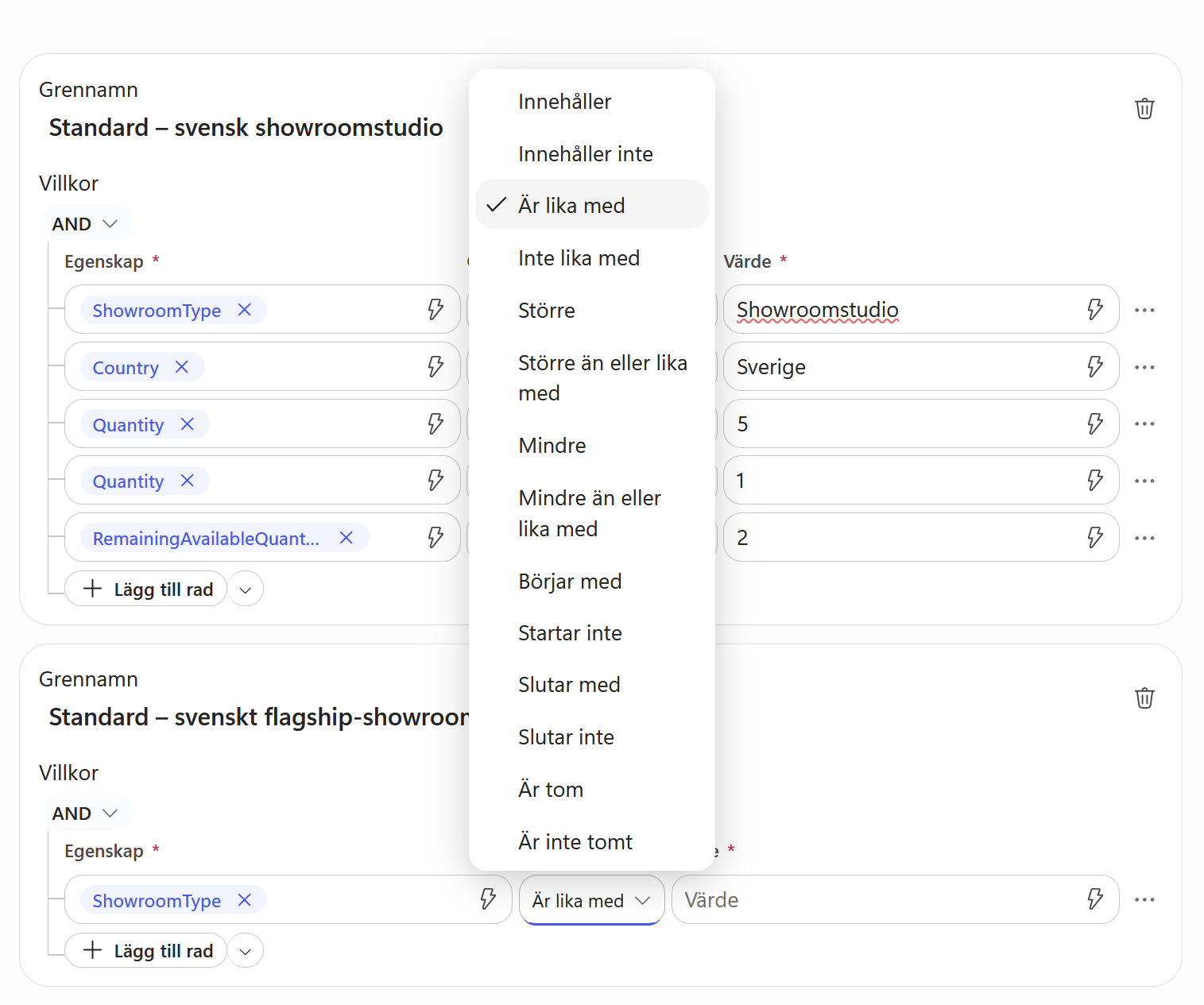
Task: Open more options for value 1 row
Action: [1144, 481]
